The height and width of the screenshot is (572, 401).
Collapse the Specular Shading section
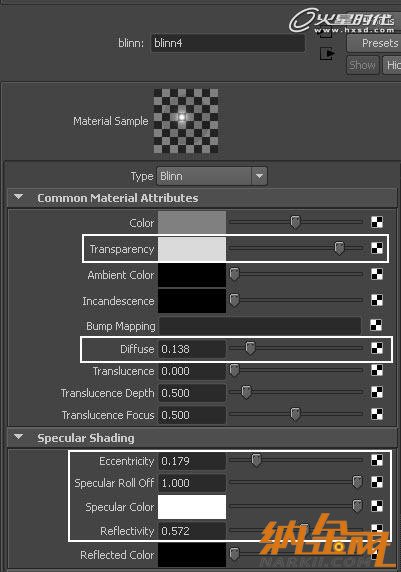18,437
